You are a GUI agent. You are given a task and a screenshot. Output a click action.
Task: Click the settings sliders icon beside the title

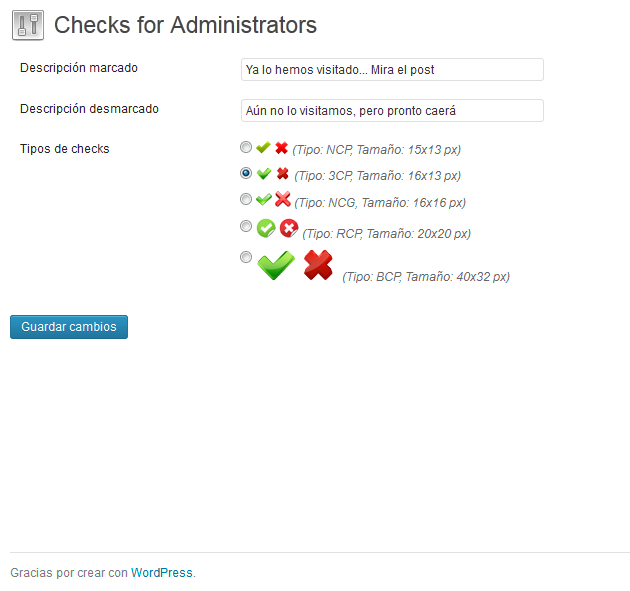coord(28,25)
